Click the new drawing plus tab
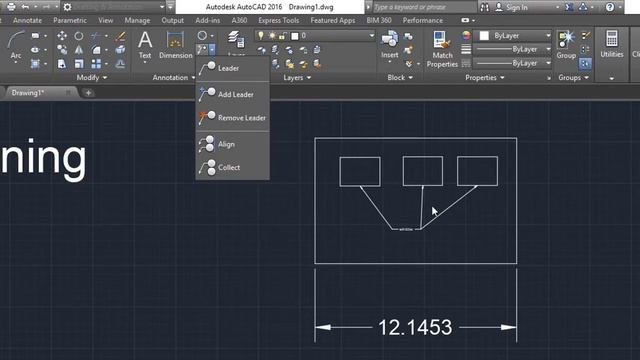This screenshot has width=640, height=360. point(88,93)
